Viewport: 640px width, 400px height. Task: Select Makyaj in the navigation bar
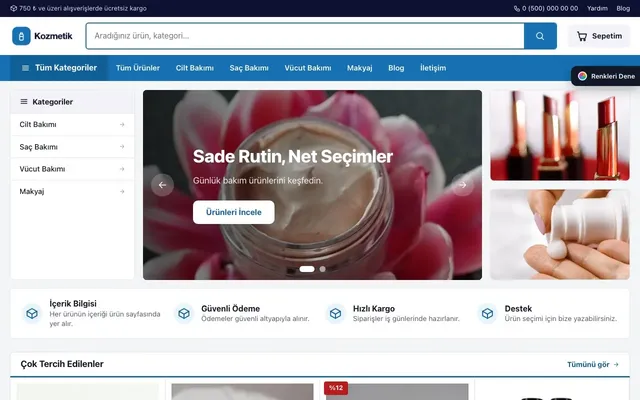point(360,68)
